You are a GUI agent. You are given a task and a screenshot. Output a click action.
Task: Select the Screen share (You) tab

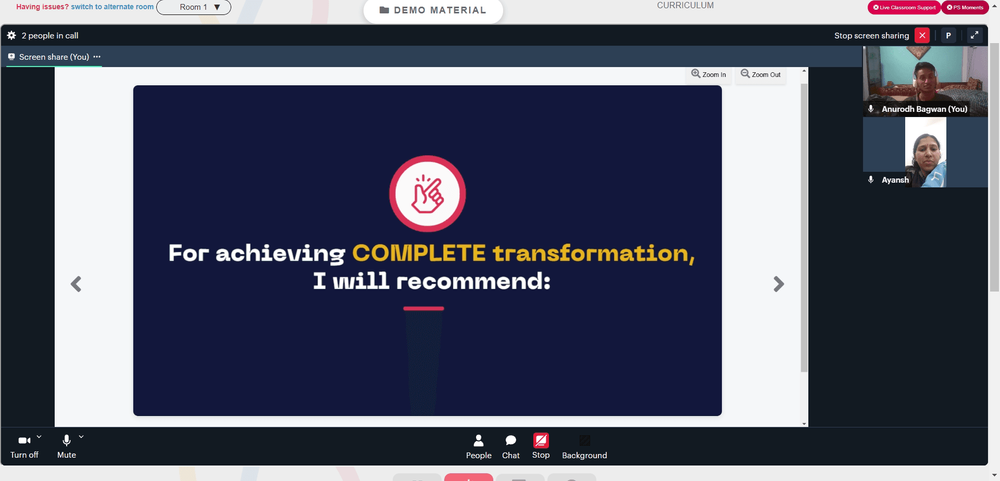tap(54, 57)
